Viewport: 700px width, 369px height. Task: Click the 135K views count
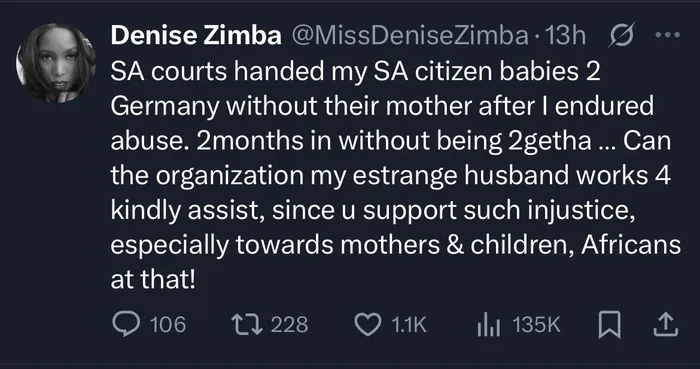(x=536, y=324)
